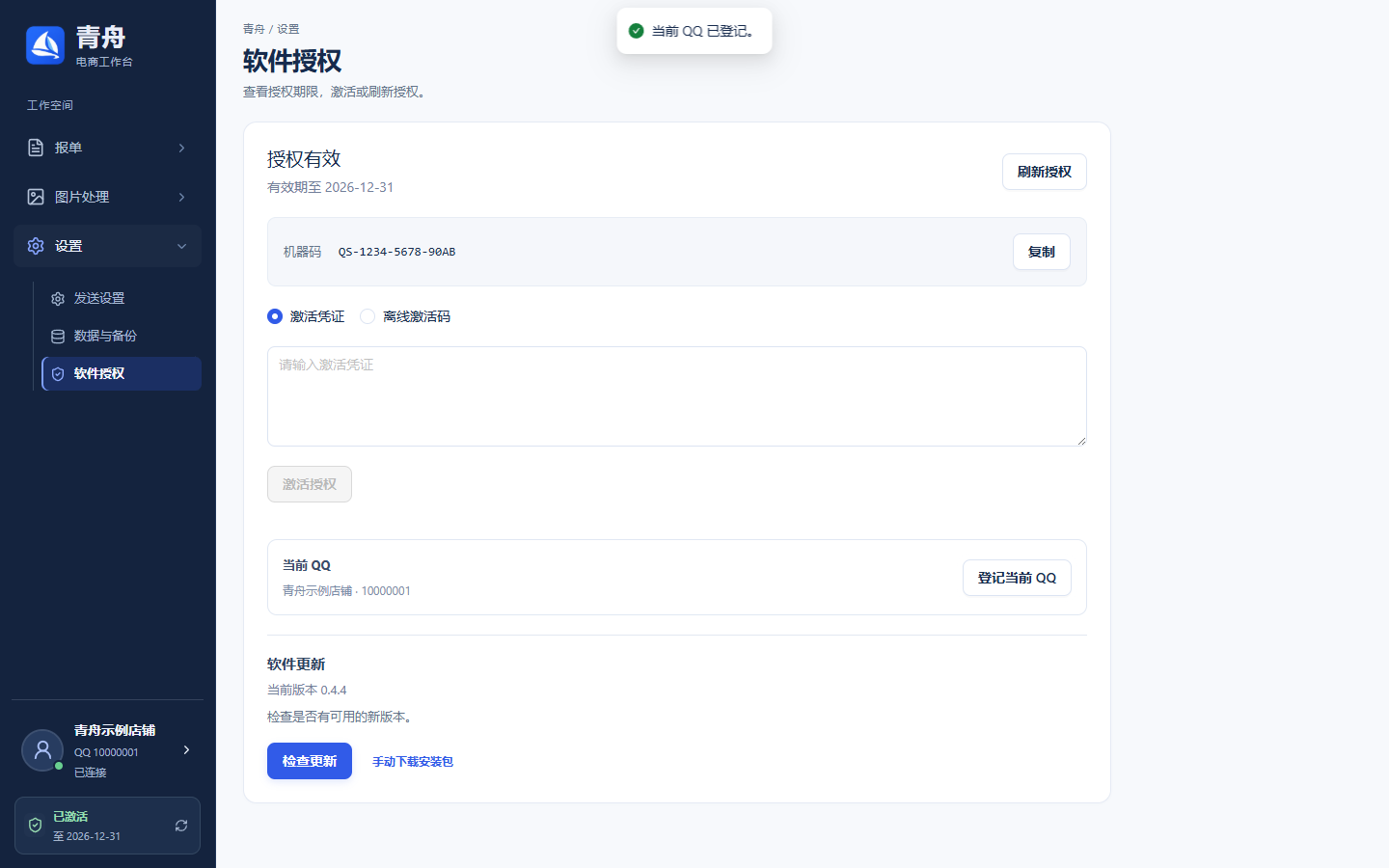Click the 图片处理 image icon in sidebar

pyautogui.click(x=36, y=197)
